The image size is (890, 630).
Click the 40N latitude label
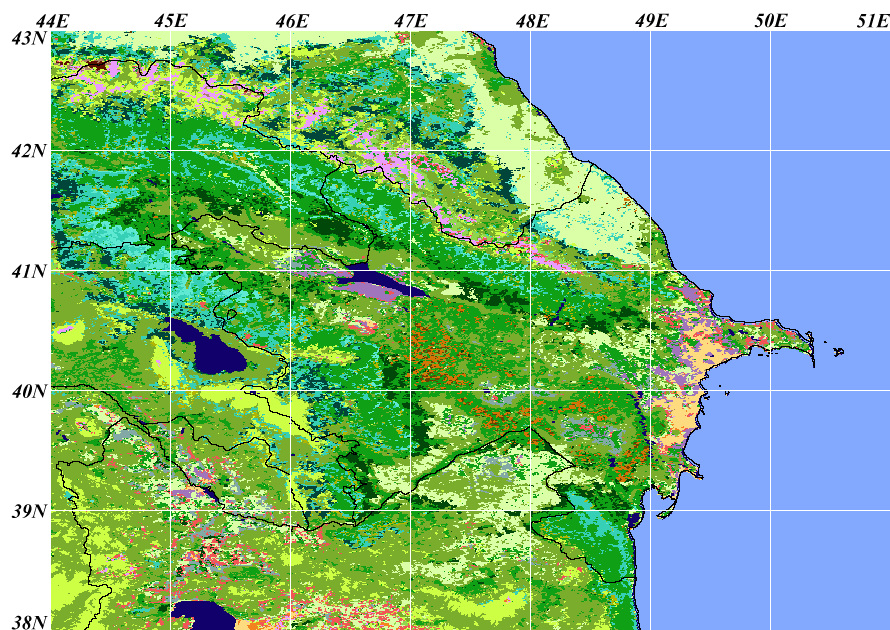click(x=28, y=391)
